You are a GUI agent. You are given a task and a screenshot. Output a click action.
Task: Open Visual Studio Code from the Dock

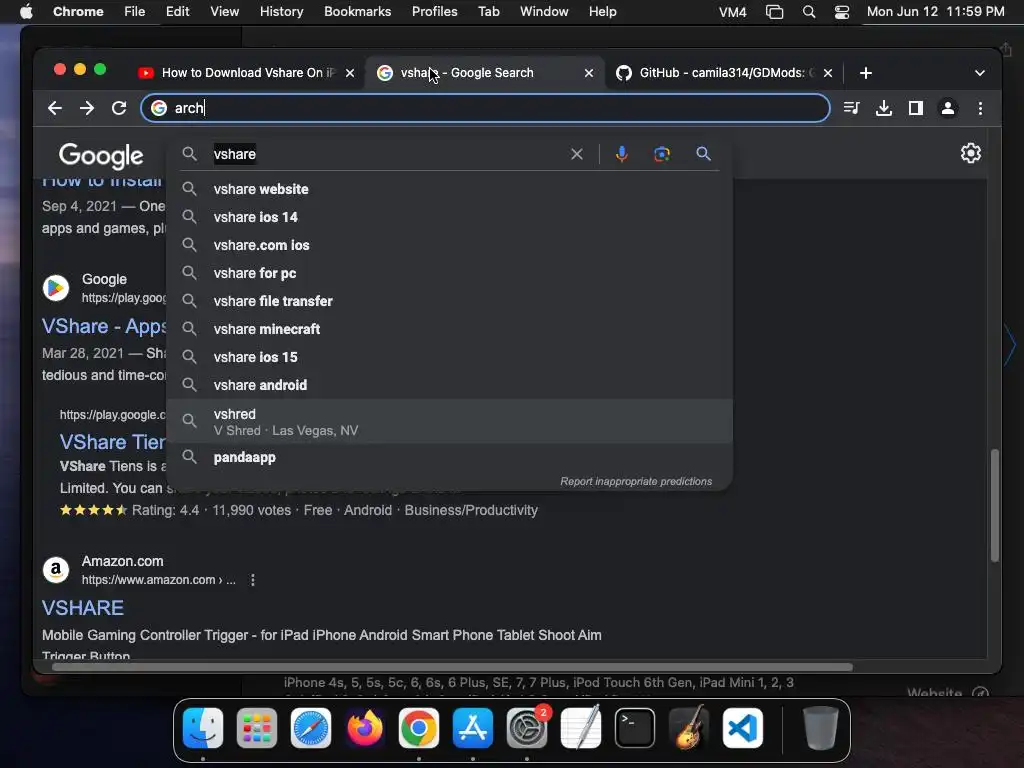743,728
